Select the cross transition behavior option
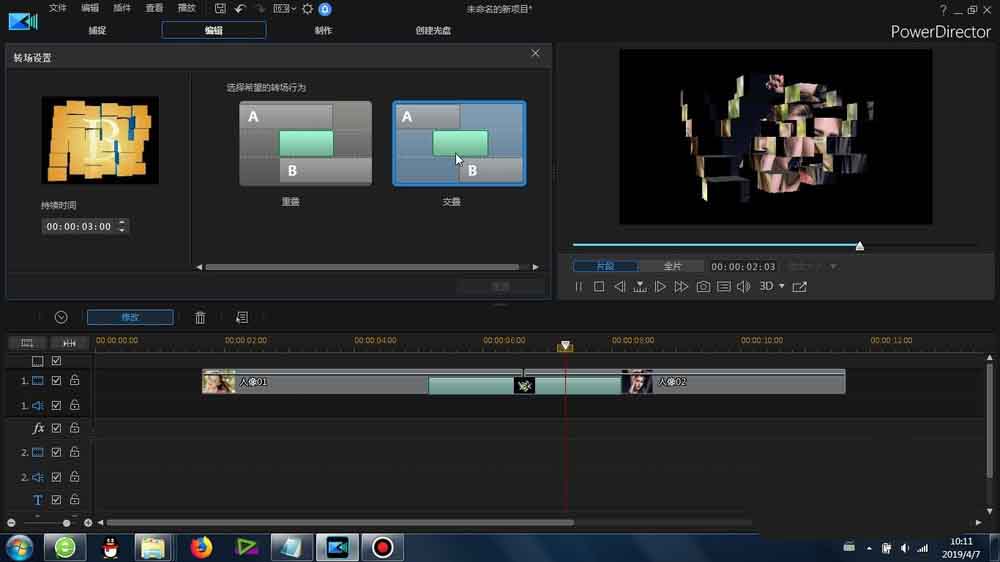1000x562 pixels. click(x=459, y=143)
